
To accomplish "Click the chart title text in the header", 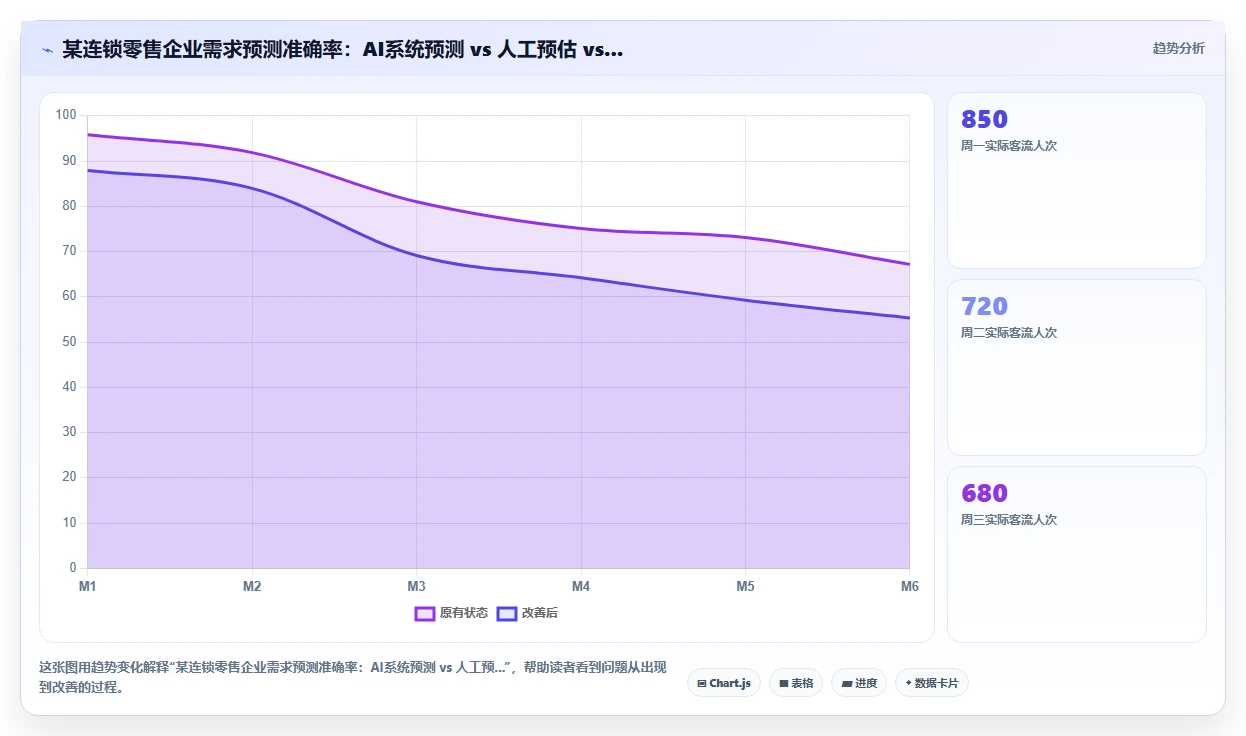I will (343, 49).
